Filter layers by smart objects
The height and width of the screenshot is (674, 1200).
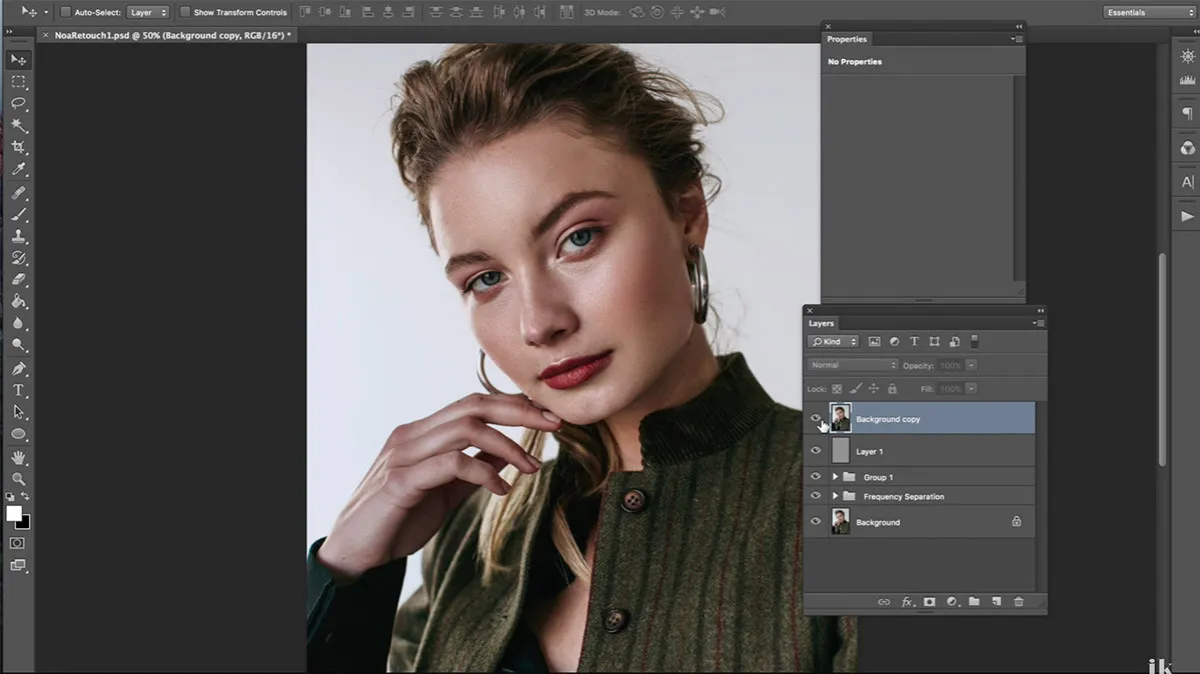[954, 342]
